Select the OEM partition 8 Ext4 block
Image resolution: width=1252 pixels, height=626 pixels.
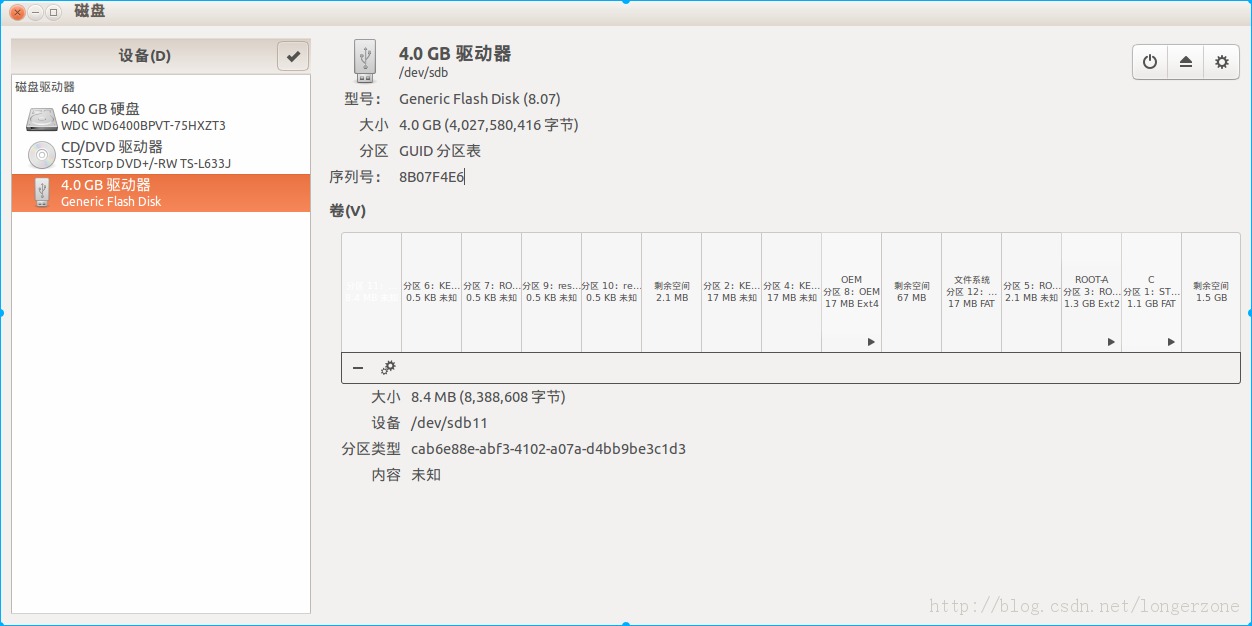pyautogui.click(x=852, y=292)
